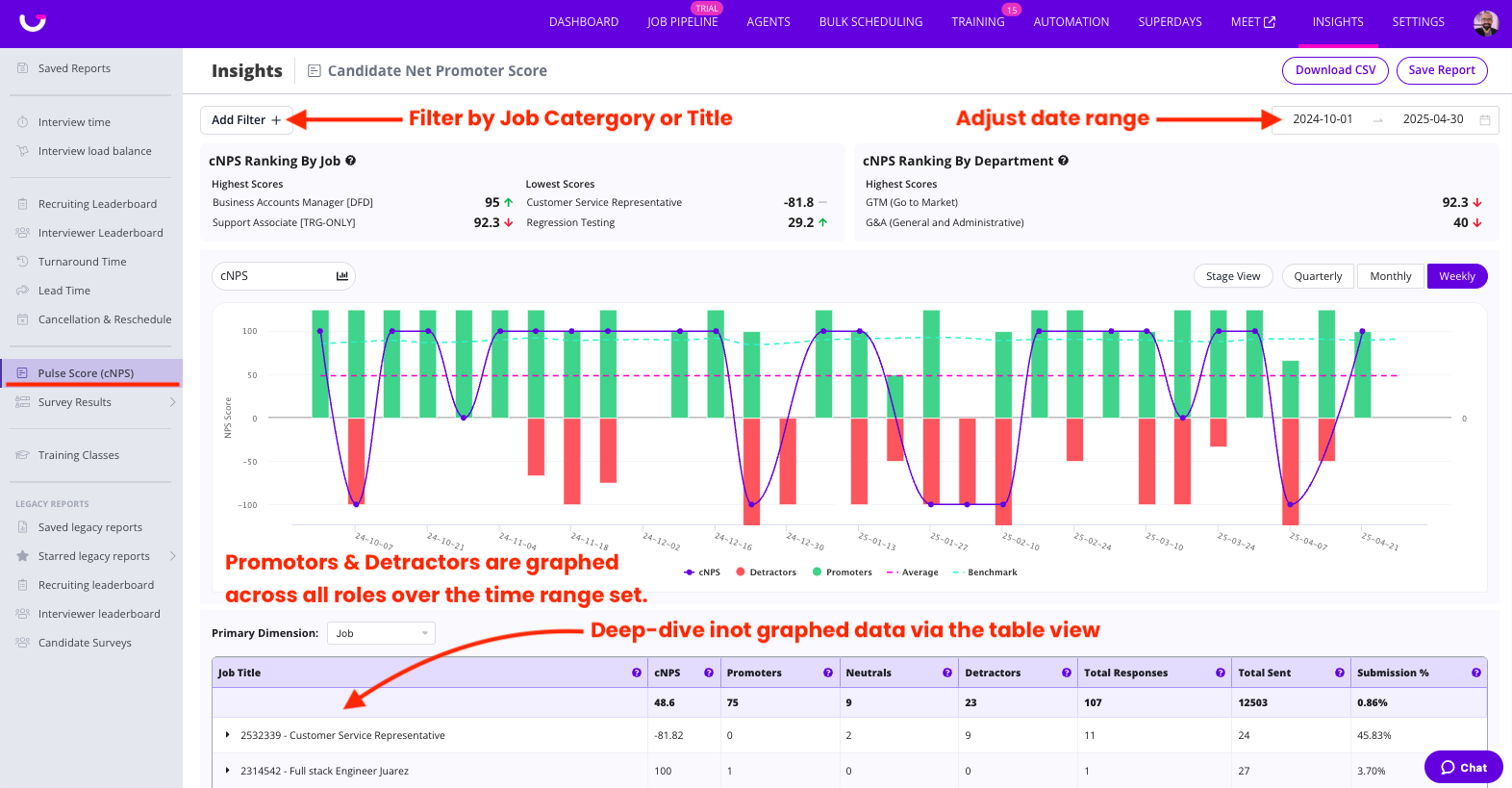Open the Superdays tab
1512x788 pixels.
pyautogui.click(x=1171, y=22)
